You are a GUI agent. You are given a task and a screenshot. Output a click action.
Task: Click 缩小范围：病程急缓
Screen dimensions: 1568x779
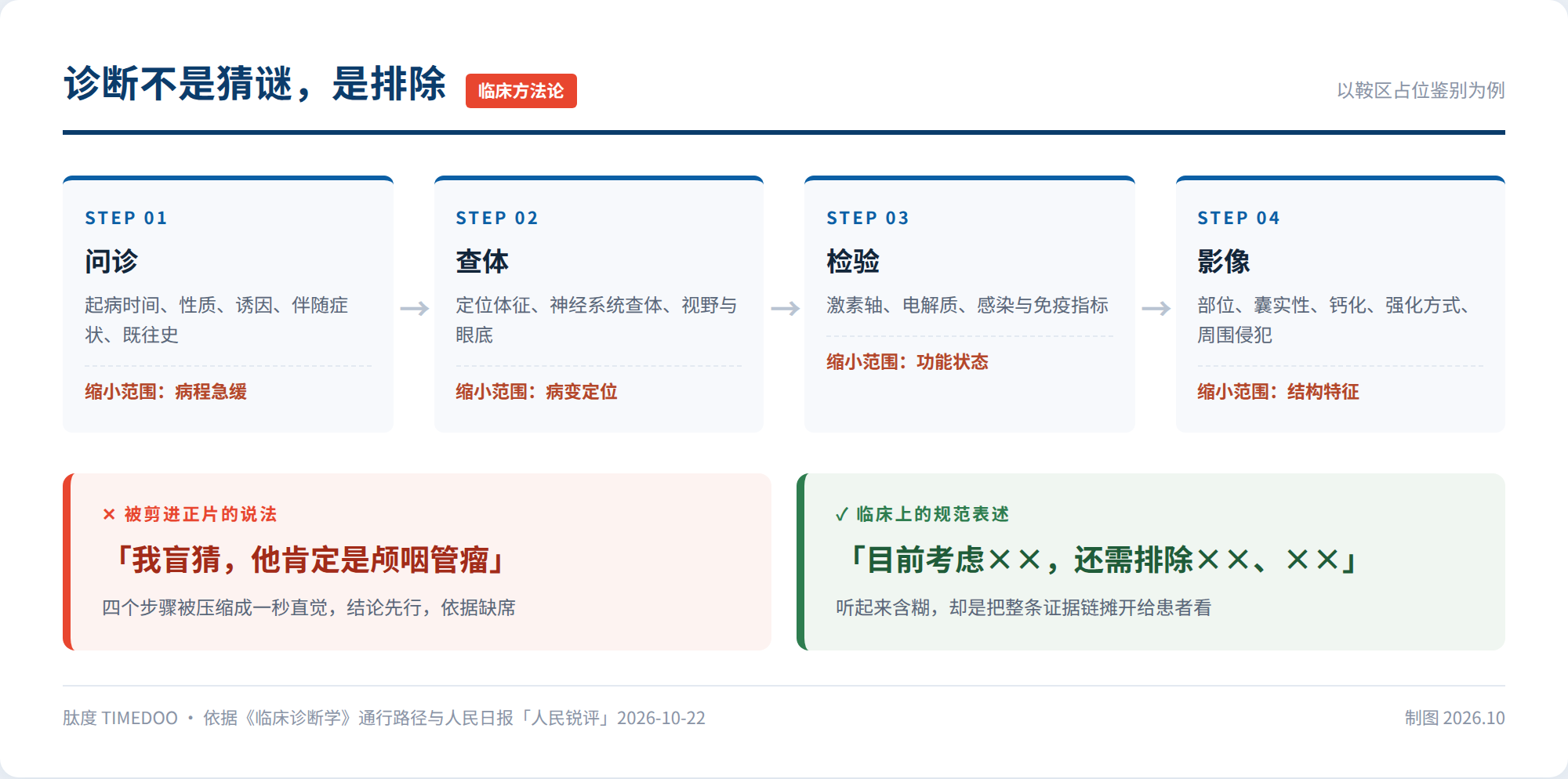[x=166, y=391]
